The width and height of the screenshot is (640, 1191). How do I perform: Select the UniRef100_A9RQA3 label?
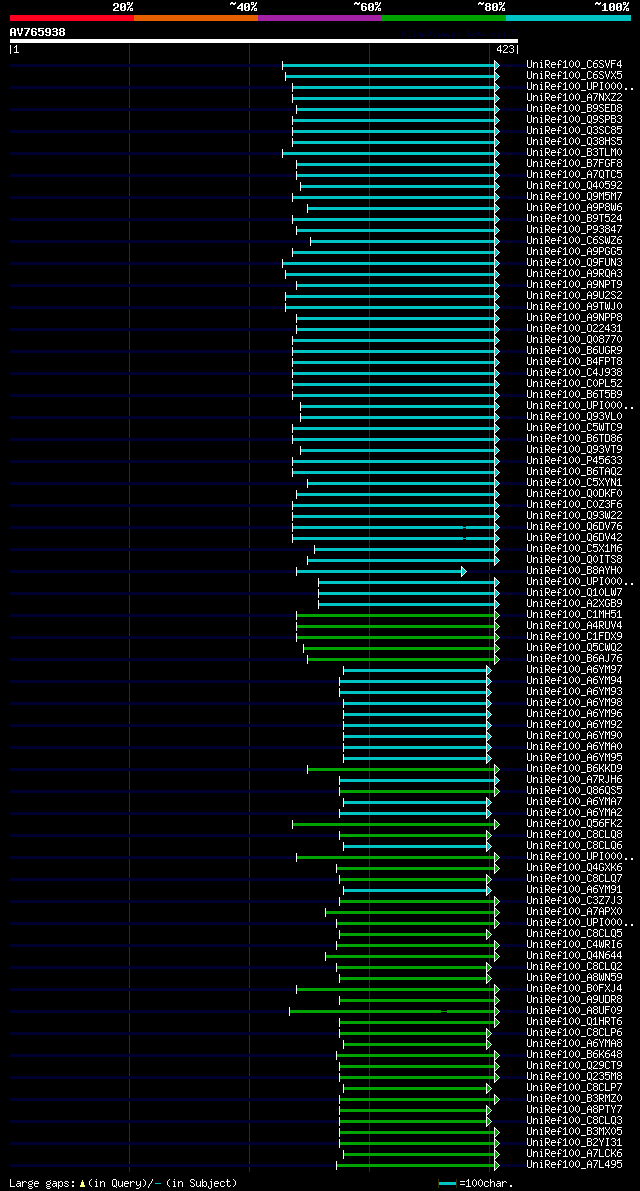(574, 274)
